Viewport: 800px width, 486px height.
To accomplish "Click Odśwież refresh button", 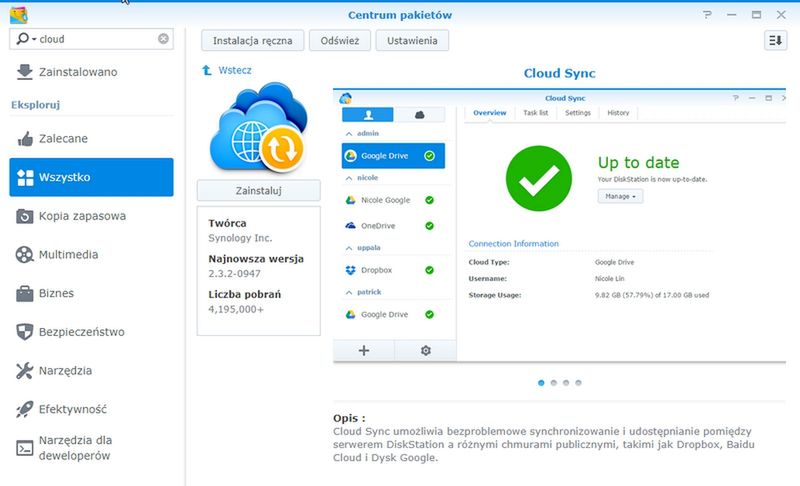I will point(340,40).
